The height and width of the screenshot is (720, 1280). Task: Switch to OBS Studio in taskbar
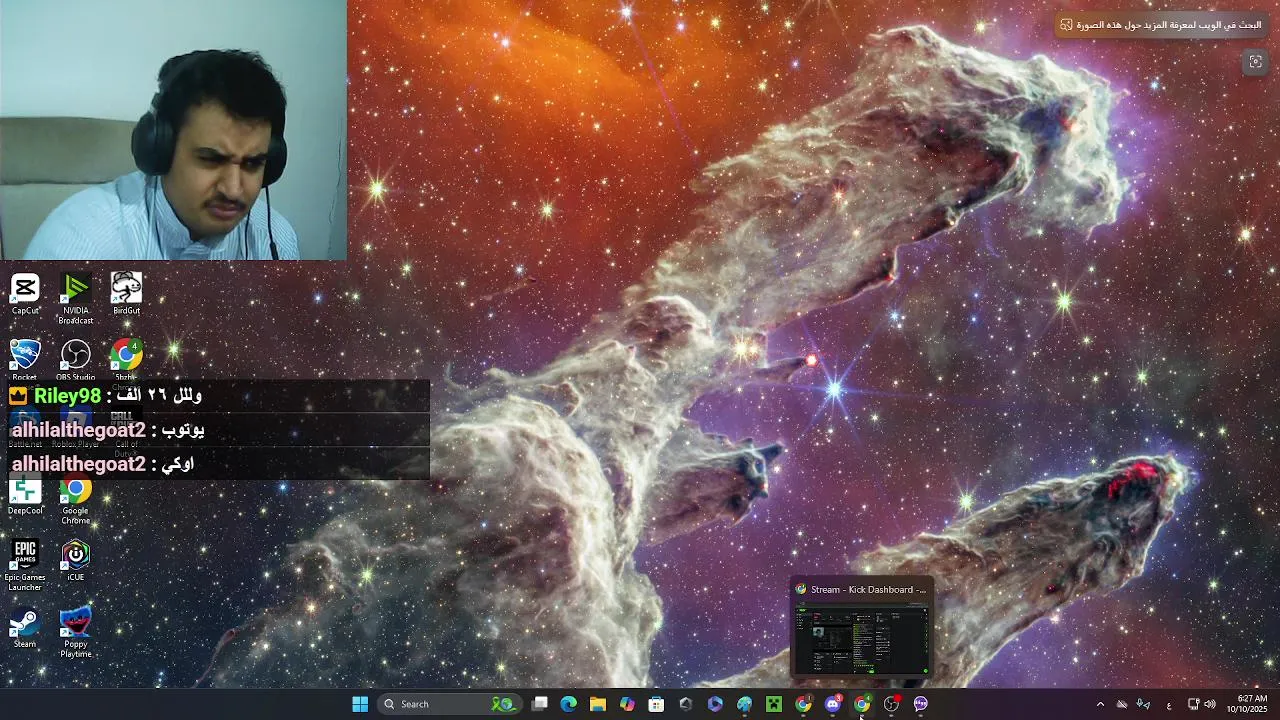[891, 704]
